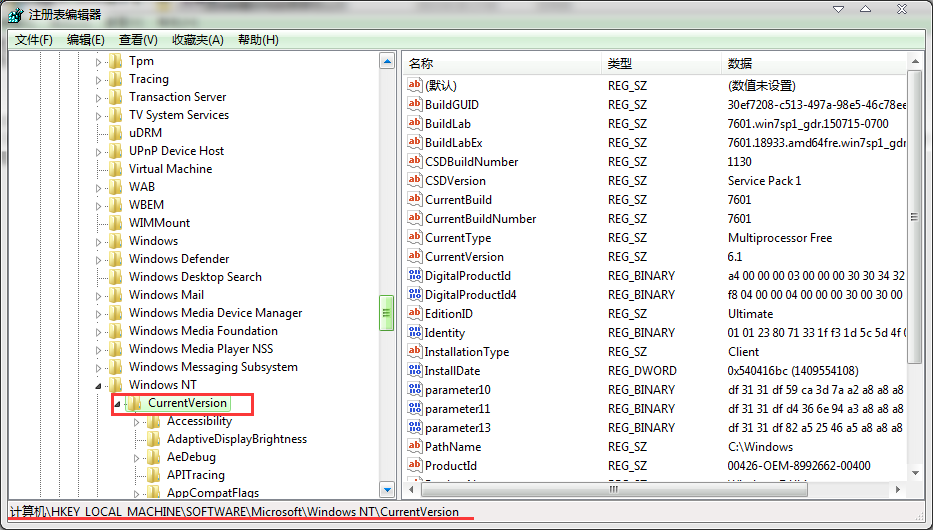Click the ProductId string value icon
933x530 pixels.
pos(415,465)
